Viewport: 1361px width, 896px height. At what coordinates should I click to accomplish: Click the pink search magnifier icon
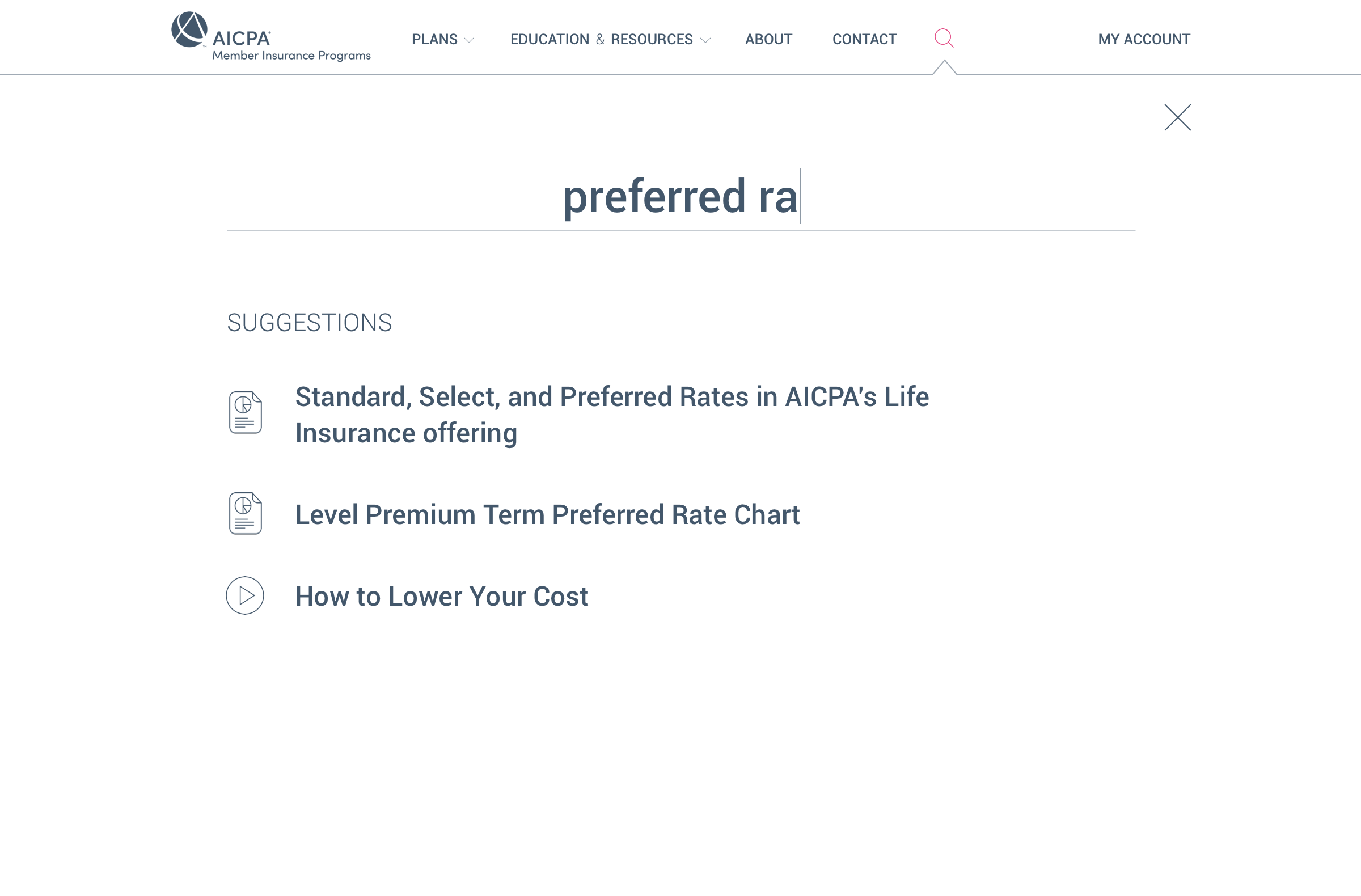(944, 39)
